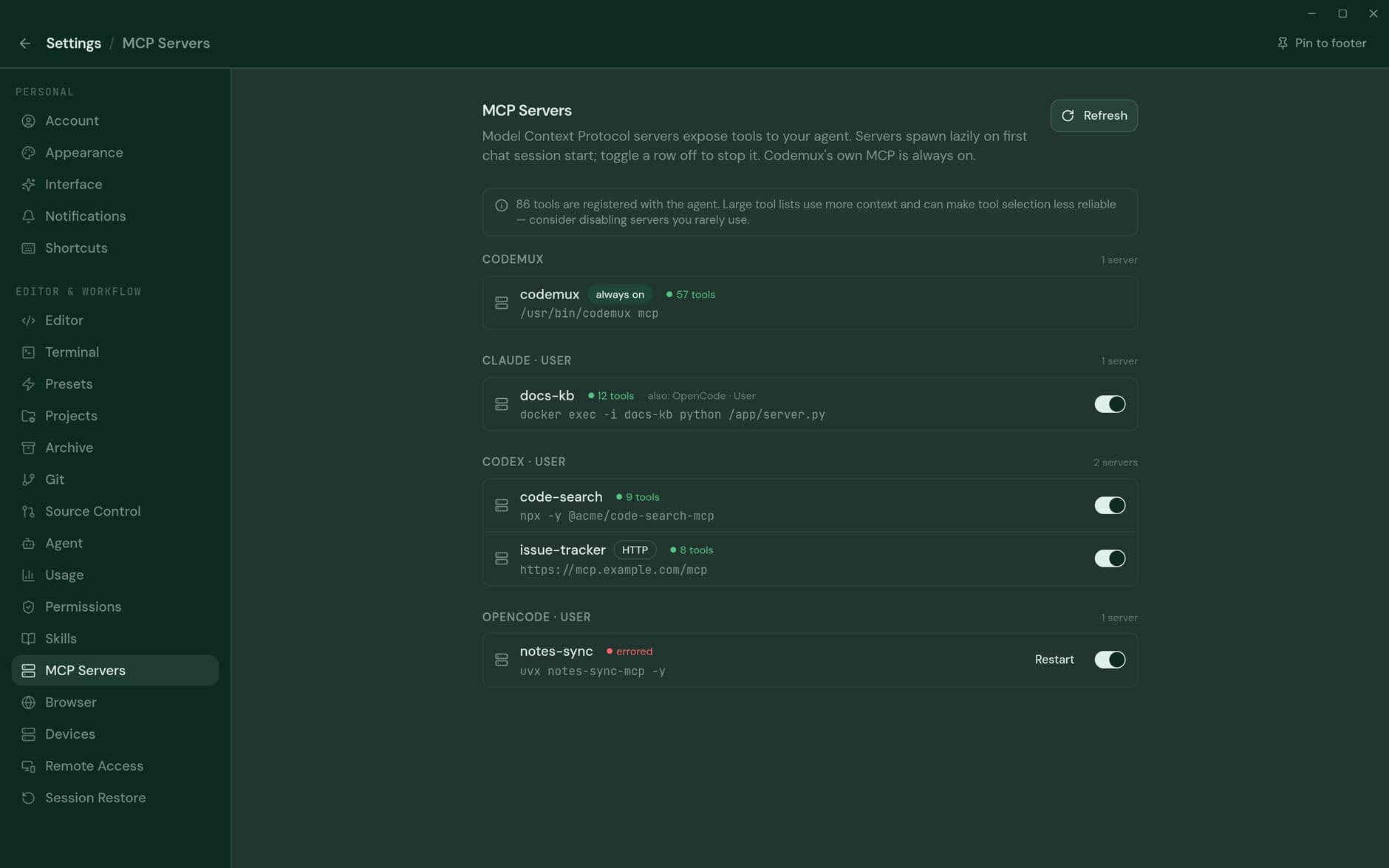Screen dimensions: 1389x868
Task: Click the Appearance palette icon
Action: 28,153
